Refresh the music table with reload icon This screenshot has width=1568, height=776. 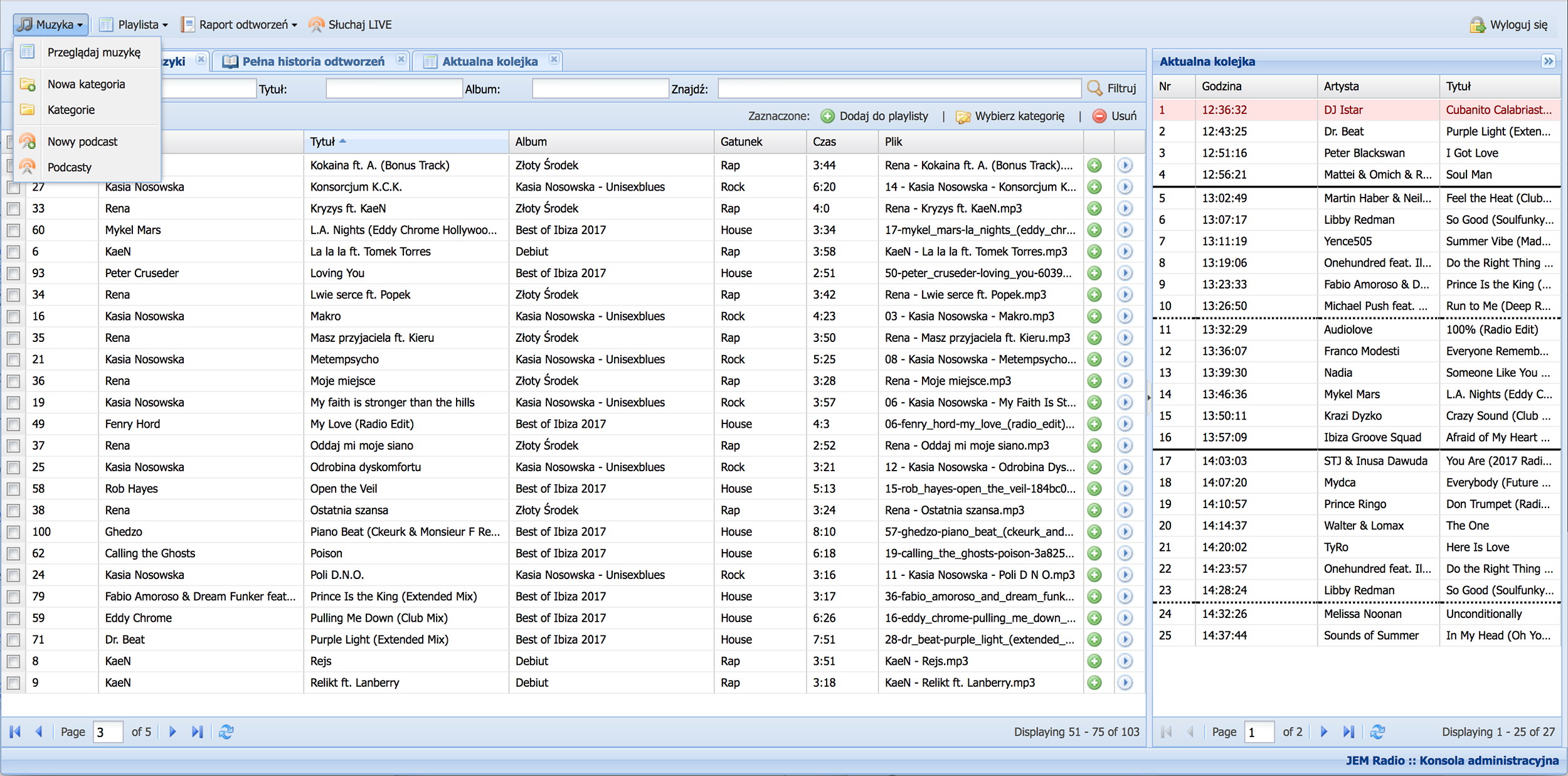point(226,731)
